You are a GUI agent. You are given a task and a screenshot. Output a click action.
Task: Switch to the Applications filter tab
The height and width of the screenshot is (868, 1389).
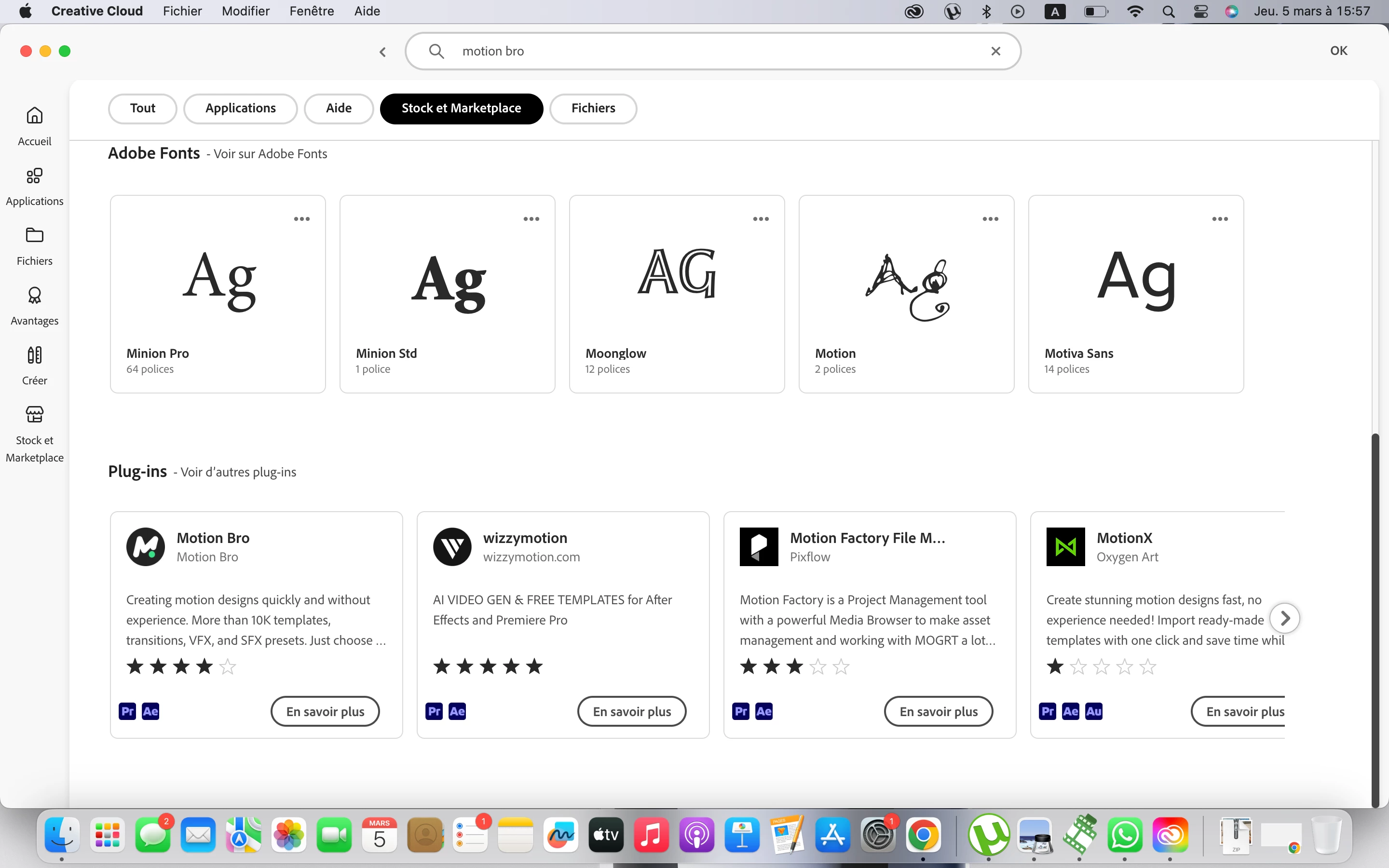point(241,108)
